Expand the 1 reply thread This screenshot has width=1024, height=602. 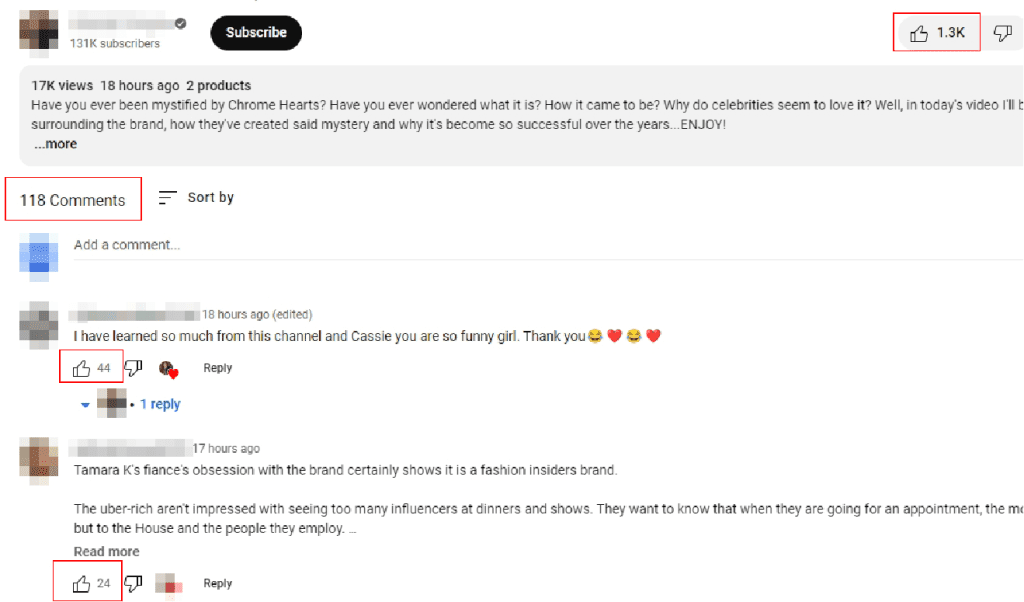click(x=159, y=404)
